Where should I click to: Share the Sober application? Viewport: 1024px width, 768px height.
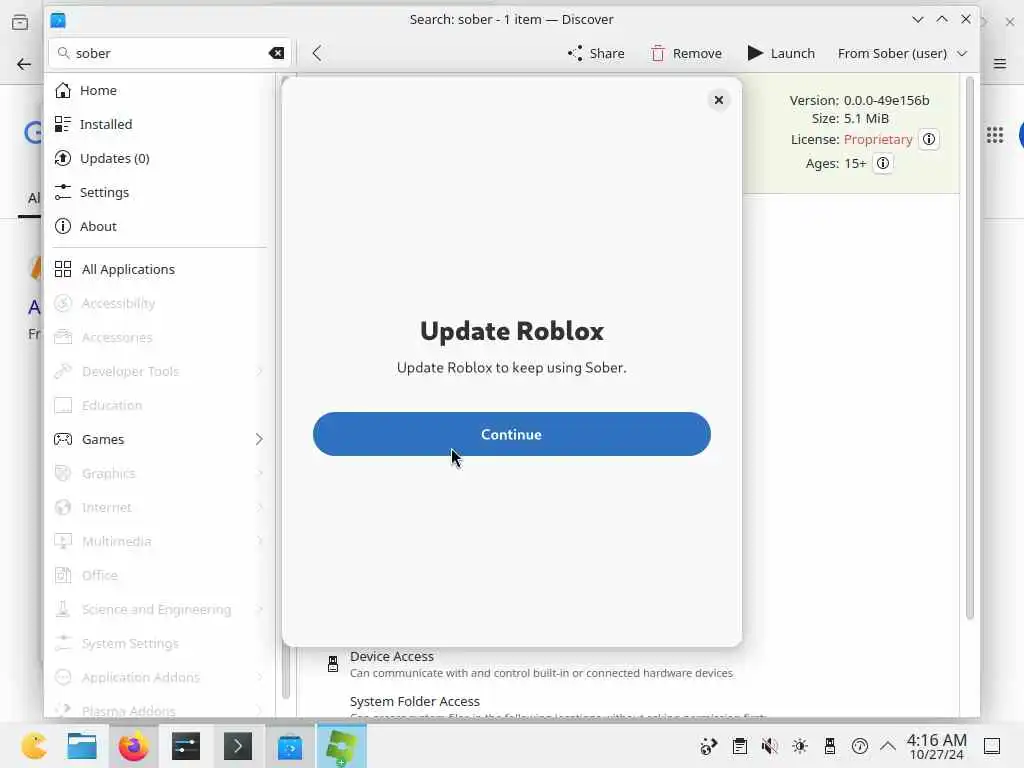tap(596, 53)
